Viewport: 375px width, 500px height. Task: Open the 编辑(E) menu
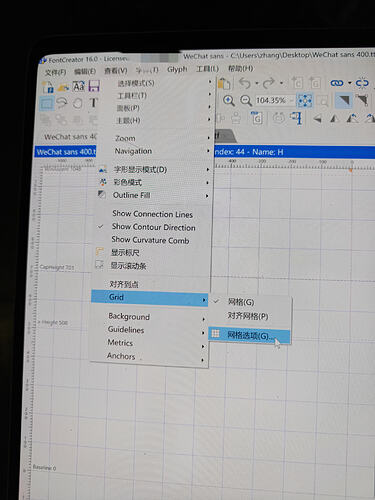coord(85,72)
